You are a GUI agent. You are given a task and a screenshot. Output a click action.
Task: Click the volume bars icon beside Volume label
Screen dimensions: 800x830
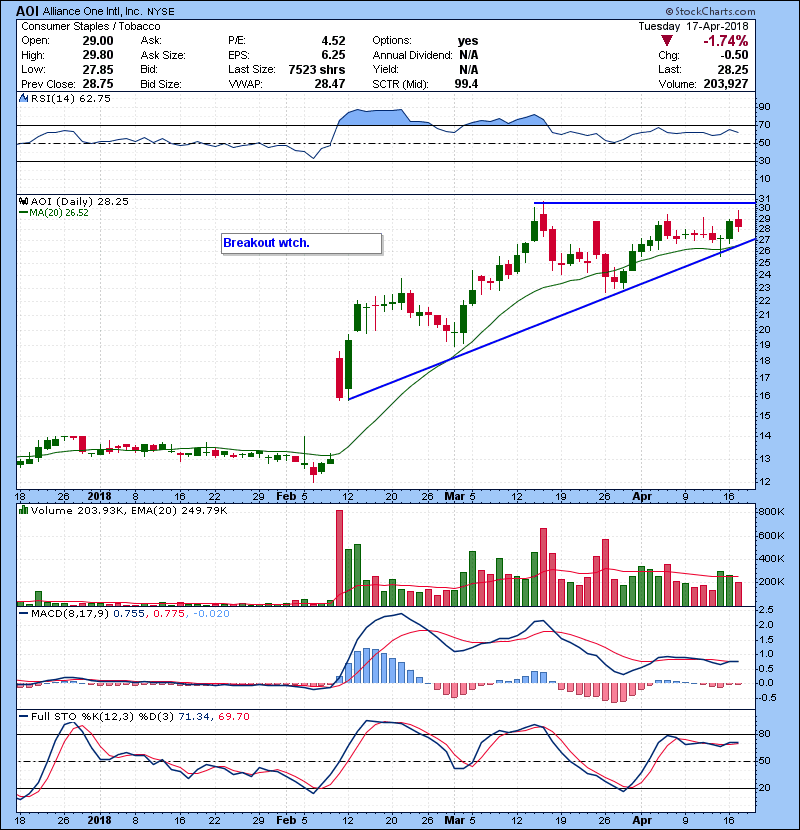click(x=23, y=510)
